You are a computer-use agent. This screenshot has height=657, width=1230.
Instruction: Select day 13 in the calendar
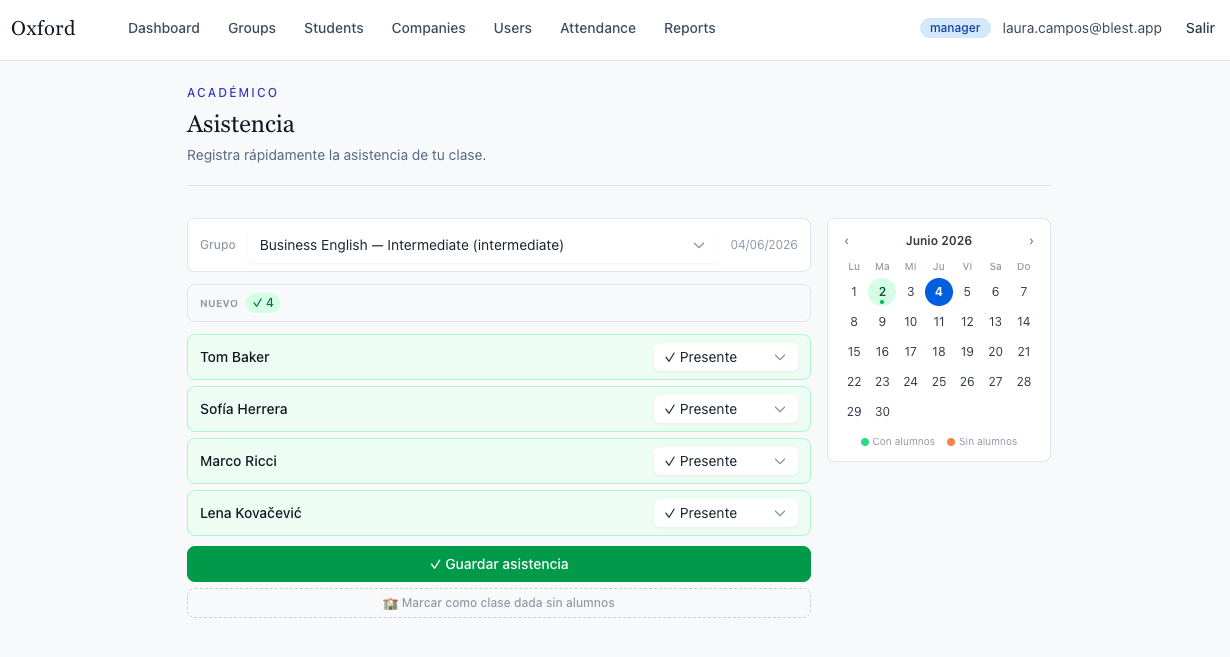pyautogui.click(x=995, y=322)
